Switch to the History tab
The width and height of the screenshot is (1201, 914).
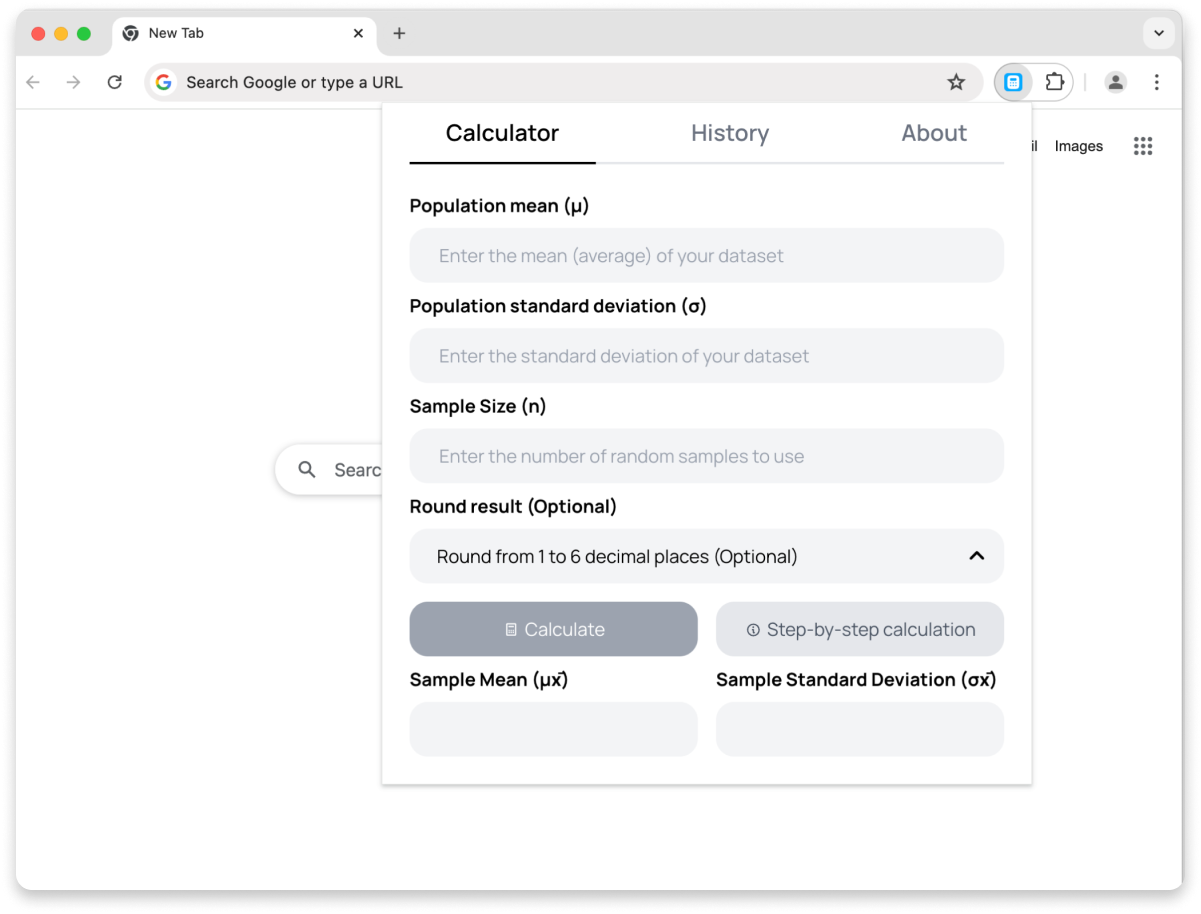point(730,133)
